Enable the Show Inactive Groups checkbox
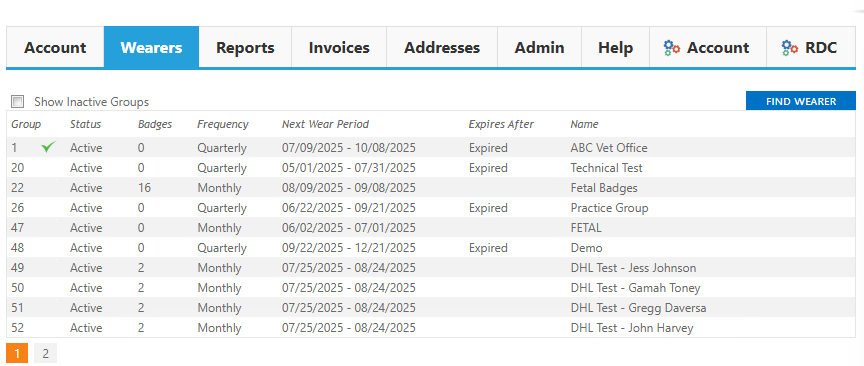Image resolution: width=864 pixels, height=366 pixels. pyautogui.click(x=18, y=102)
